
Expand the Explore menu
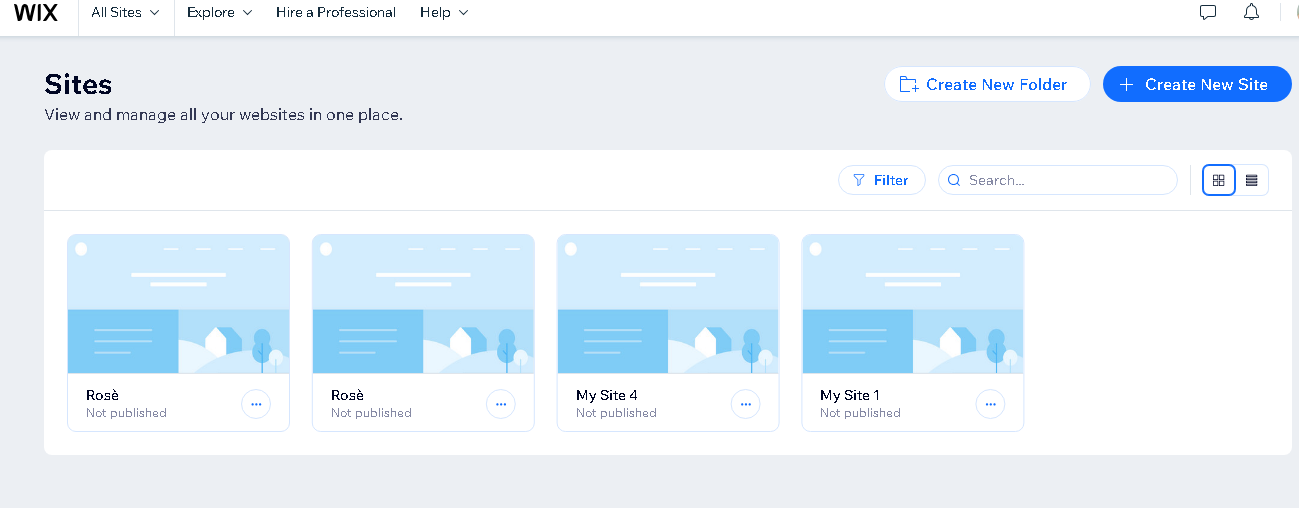click(x=219, y=13)
